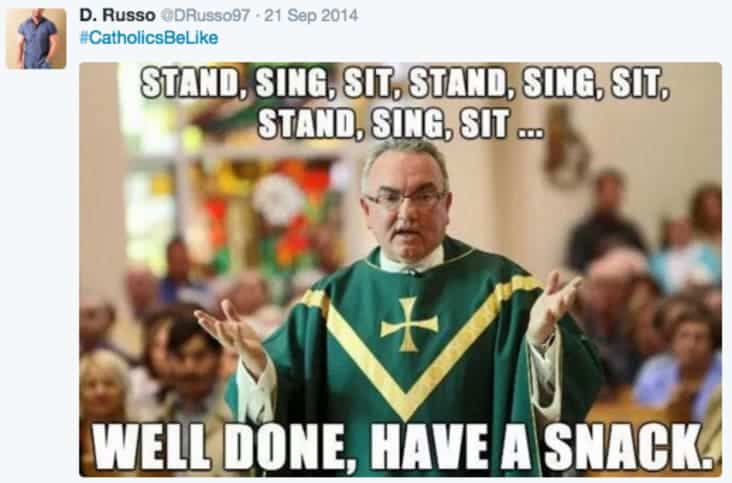The width and height of the screenshot is (732, 483).
Task: Click the priest's white collar
Action: click(x=411, y=261)
